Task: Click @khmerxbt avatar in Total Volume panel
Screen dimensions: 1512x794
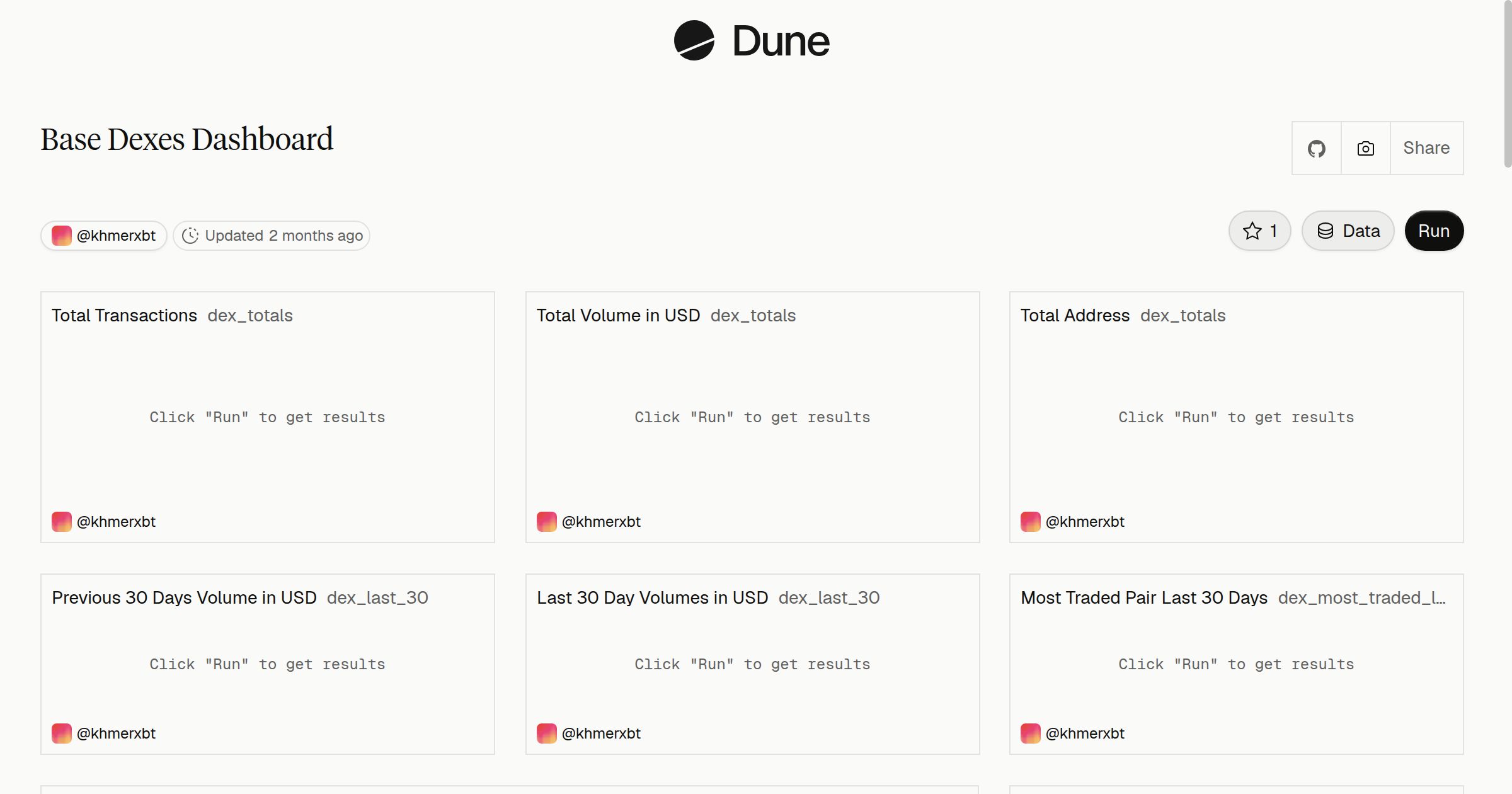Action: [x=547, y=522]
